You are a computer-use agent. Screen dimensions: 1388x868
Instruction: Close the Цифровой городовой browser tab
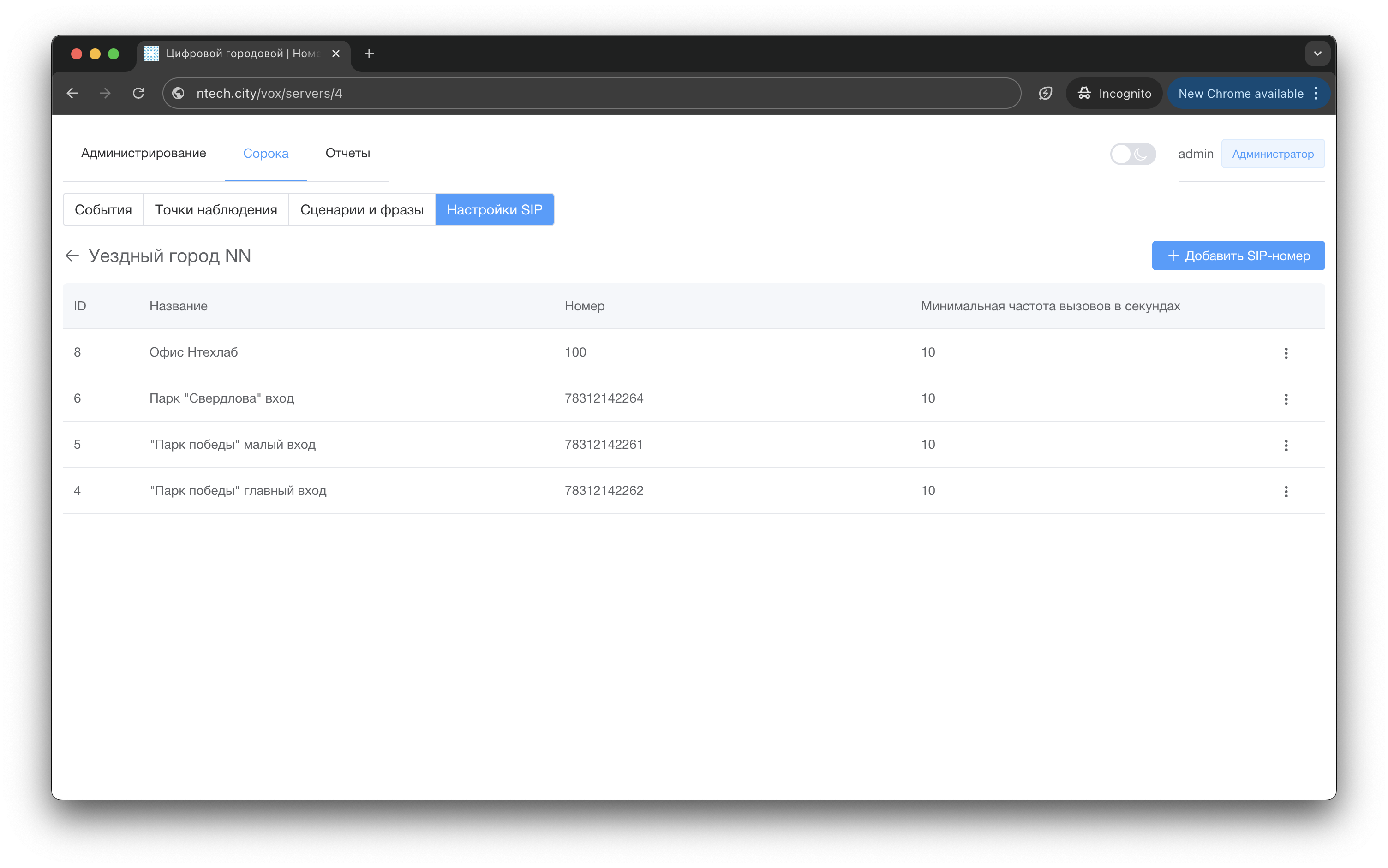336,54
